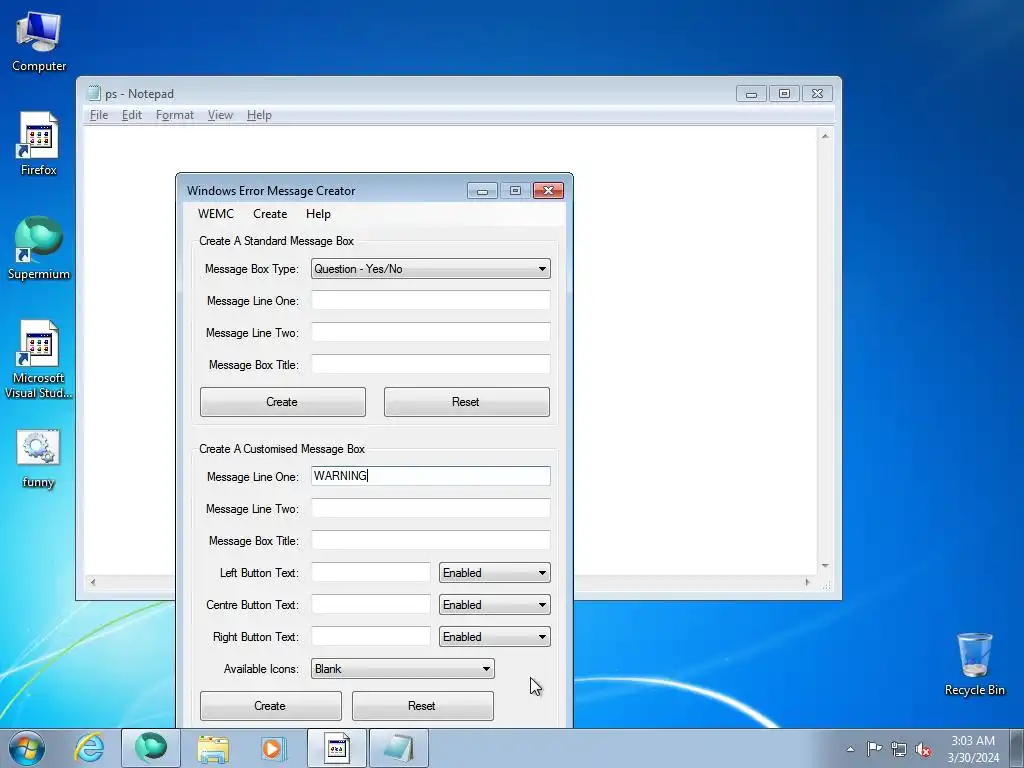
Task: Click Reset in the Standard Message Box section
Action: pyautogui.click(x=466, y=402)
